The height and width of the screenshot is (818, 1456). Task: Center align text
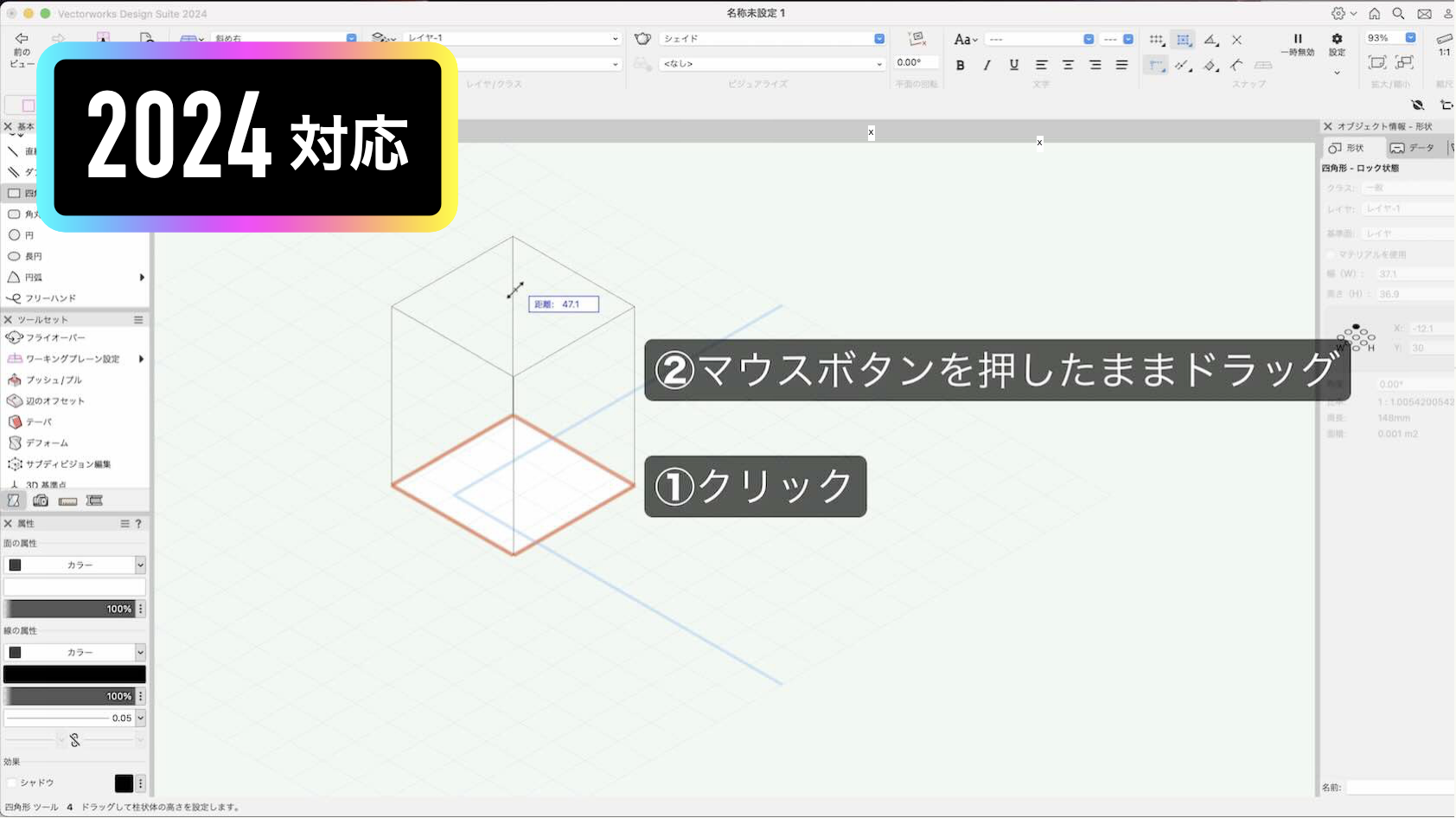pos(1068,65)
